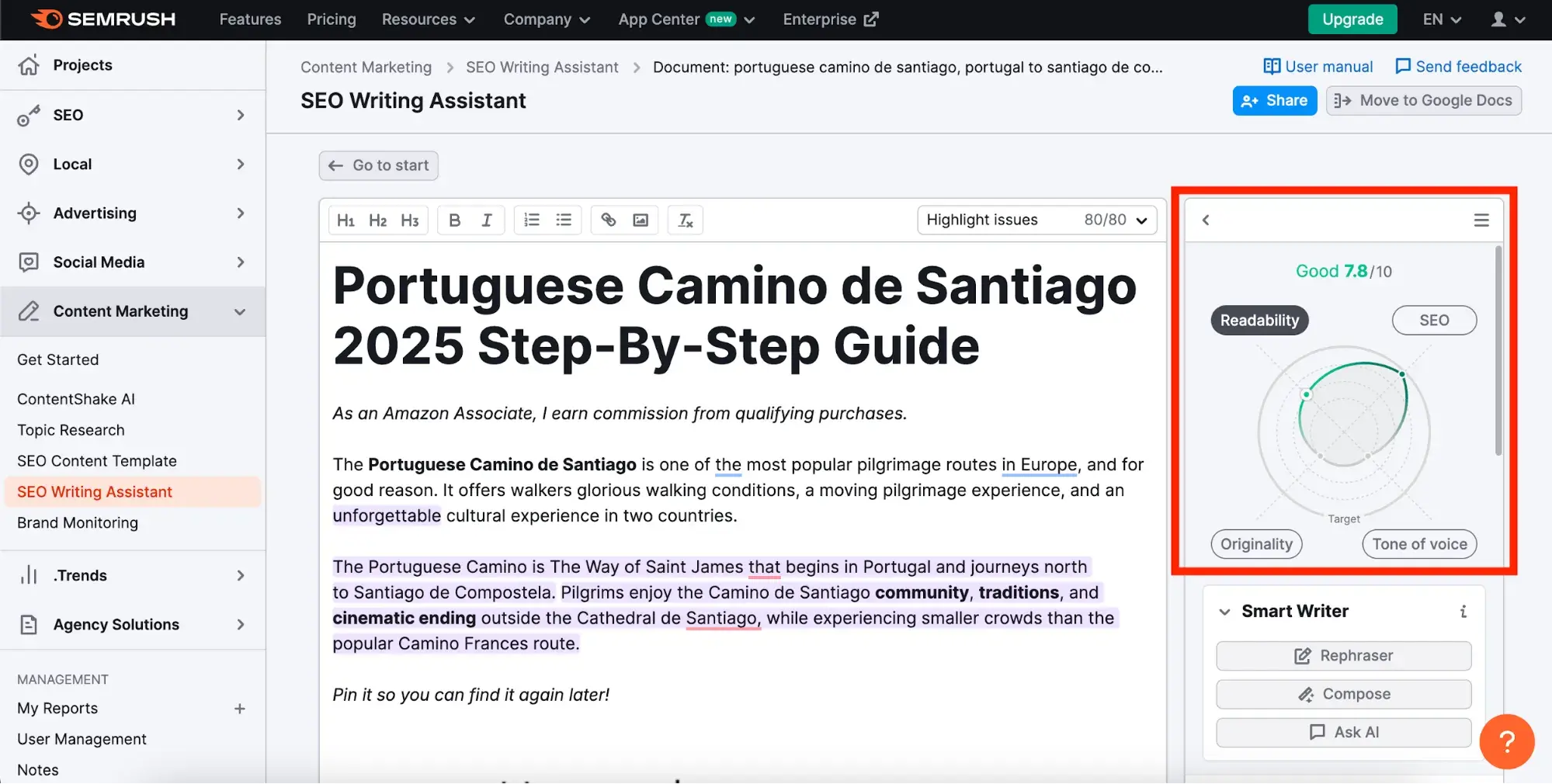
Task: Open the Resources menu
Action: point(428,19)
